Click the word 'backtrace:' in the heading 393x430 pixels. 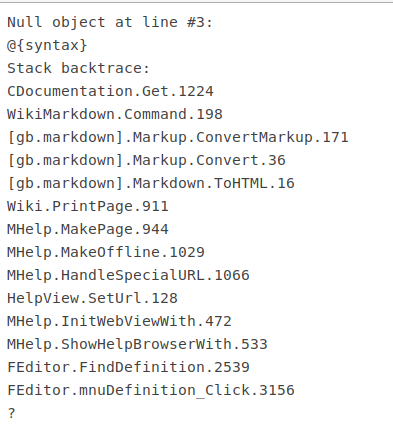(105, 68)
